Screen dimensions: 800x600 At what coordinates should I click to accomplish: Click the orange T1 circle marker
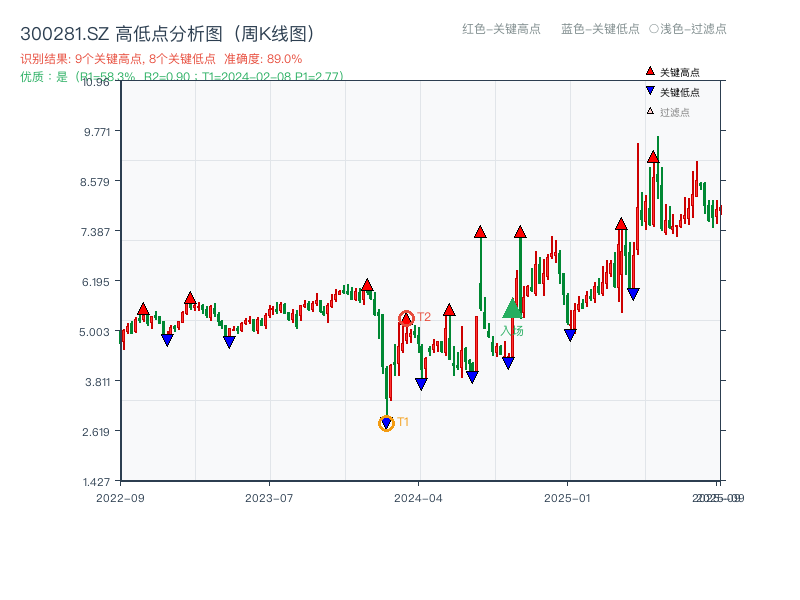coord(386,424)
